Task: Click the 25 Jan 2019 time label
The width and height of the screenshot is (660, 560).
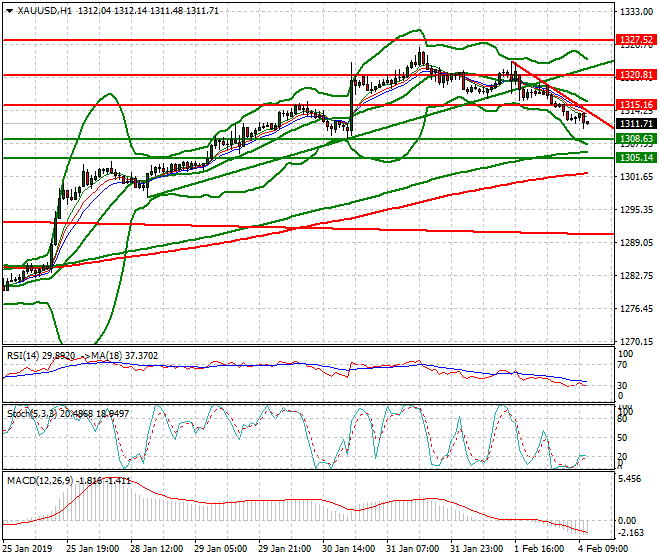Action: pos(27,549)
